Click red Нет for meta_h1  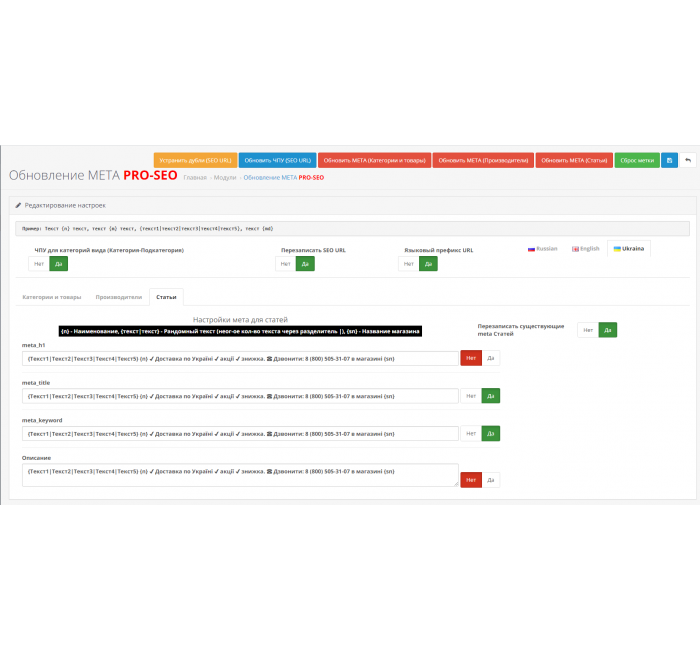pyautogui.click(x=471, y=358)
